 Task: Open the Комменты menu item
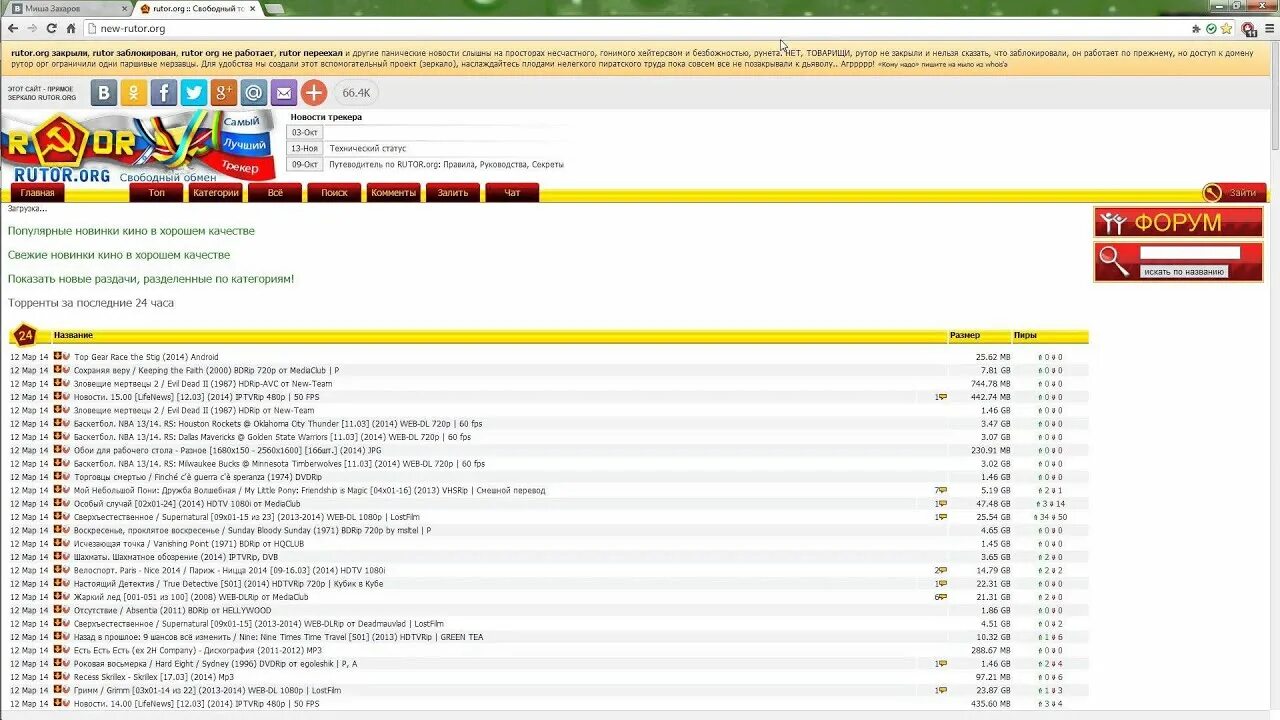coord(393,193)
